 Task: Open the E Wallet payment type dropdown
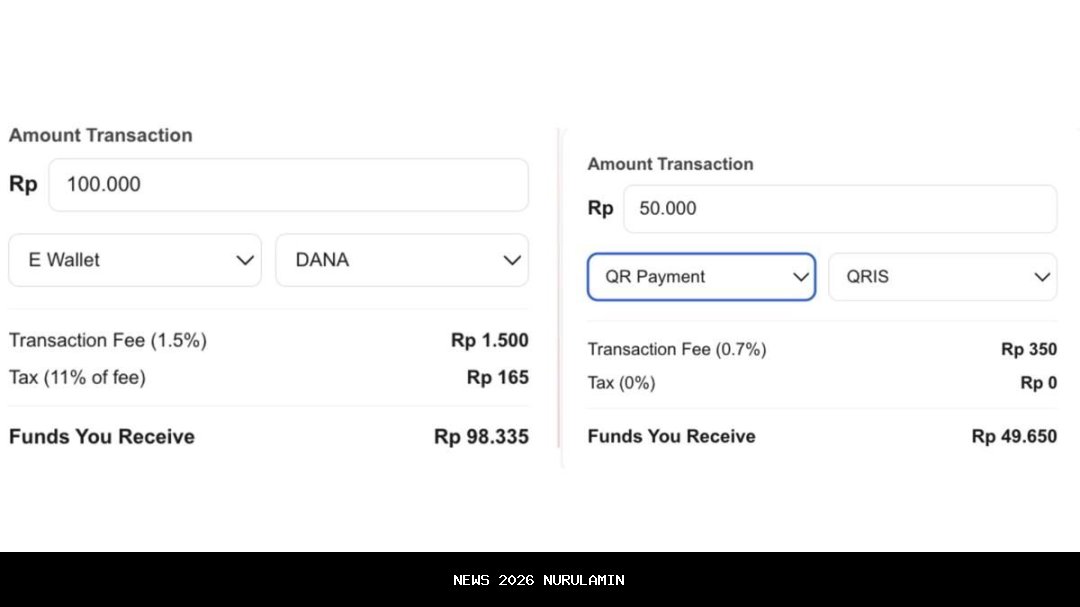tap(135, 260)
